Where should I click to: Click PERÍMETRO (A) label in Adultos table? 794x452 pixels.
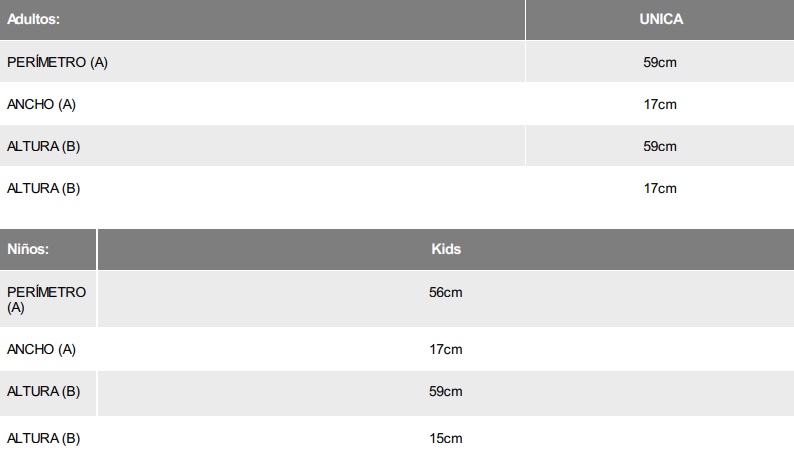coord(57,62)
